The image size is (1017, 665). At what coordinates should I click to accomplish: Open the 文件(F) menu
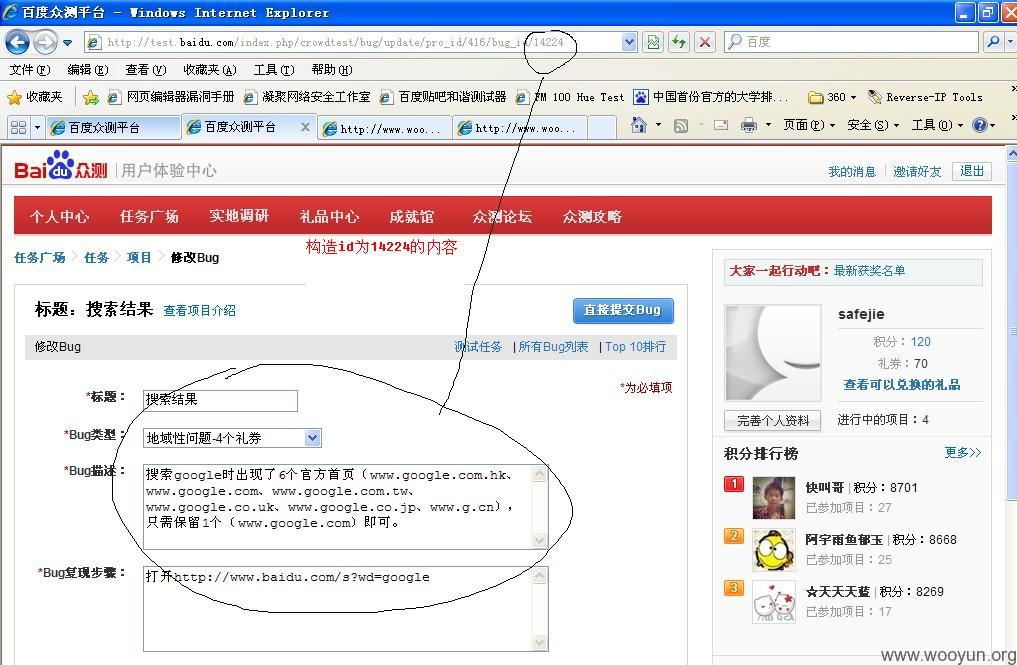(x=30, y=69)
